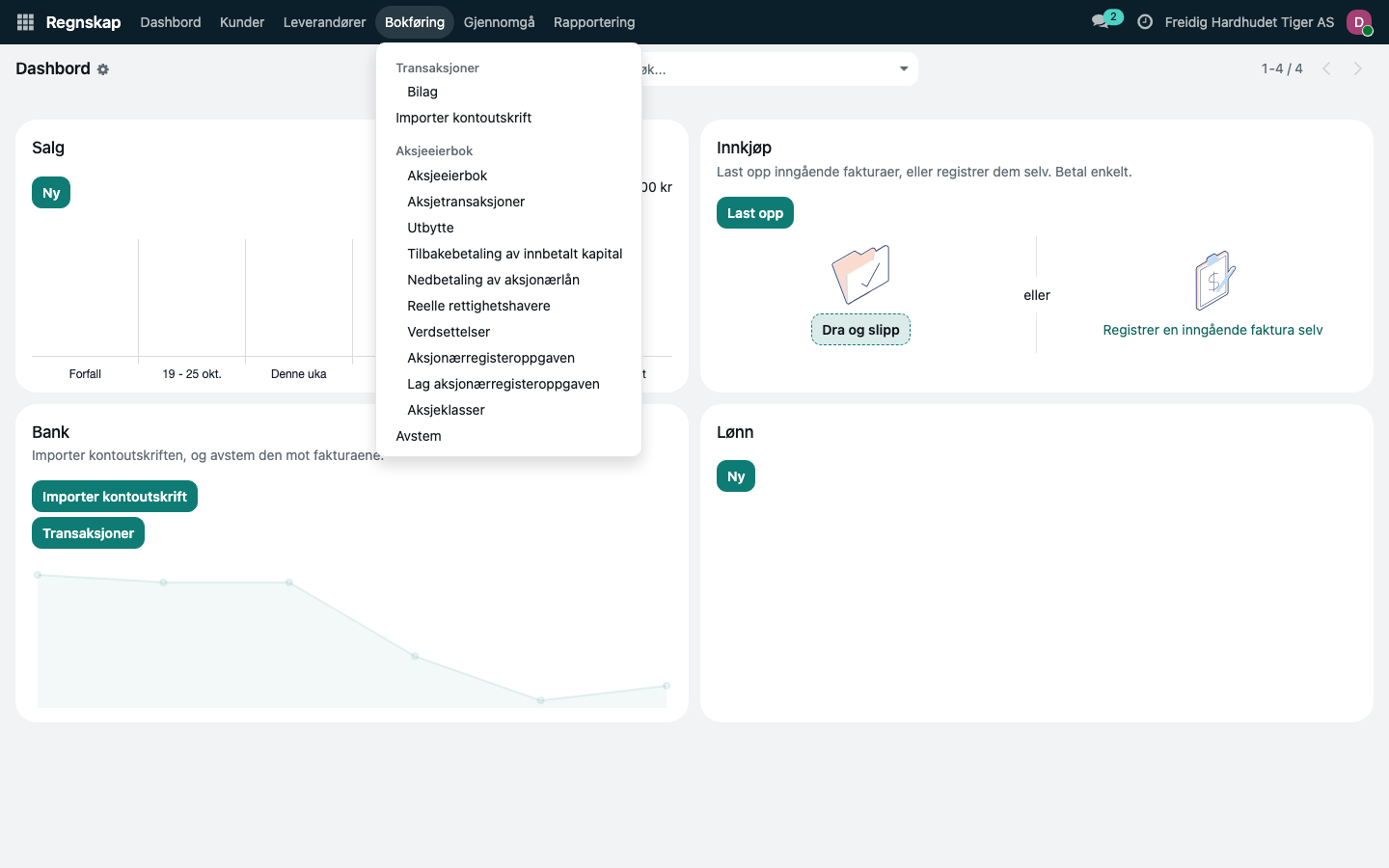
Task: Select Tilbakebetaling av innbetalt kapital
Action: [x=509, y=254]
